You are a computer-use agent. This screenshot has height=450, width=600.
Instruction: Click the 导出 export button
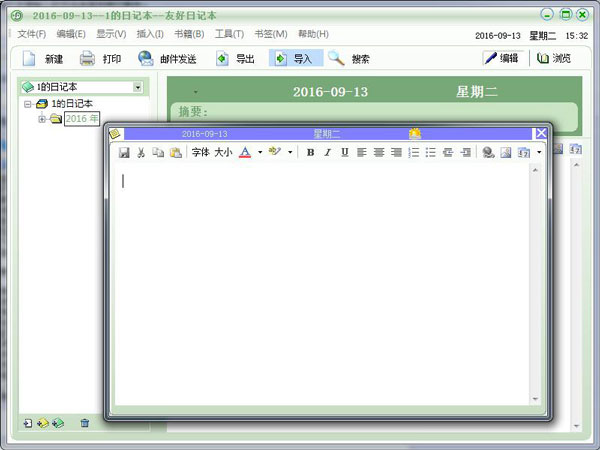pyautogui.click(x=235, y=59)
